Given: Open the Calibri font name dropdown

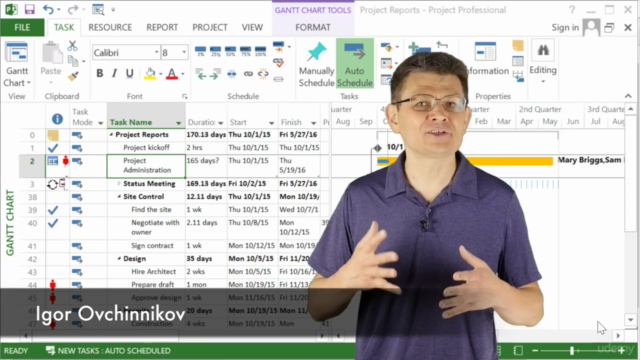Looking at the screenshot, I should (156, 52).
